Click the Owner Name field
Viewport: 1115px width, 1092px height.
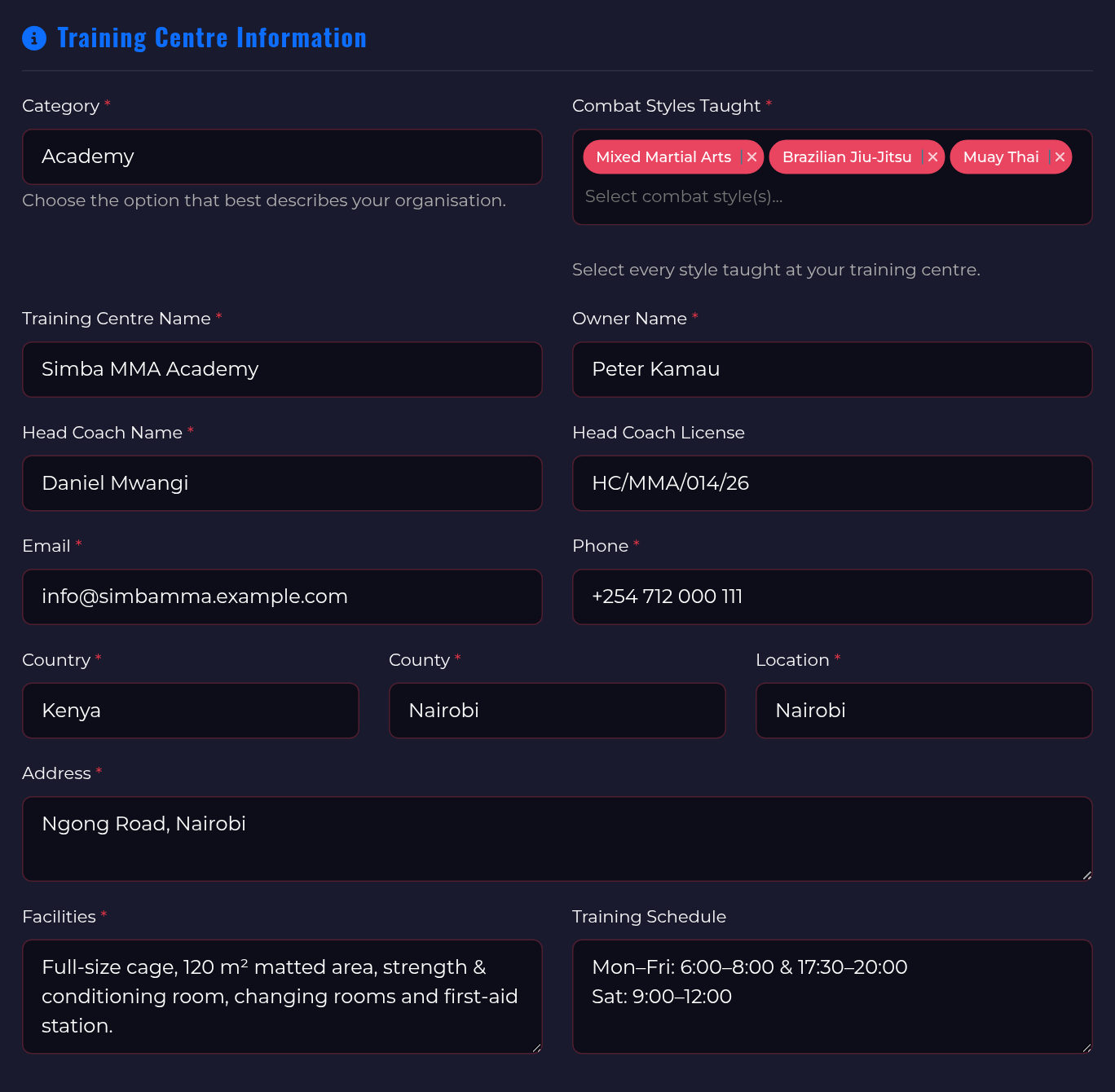(x=832, y=369)
